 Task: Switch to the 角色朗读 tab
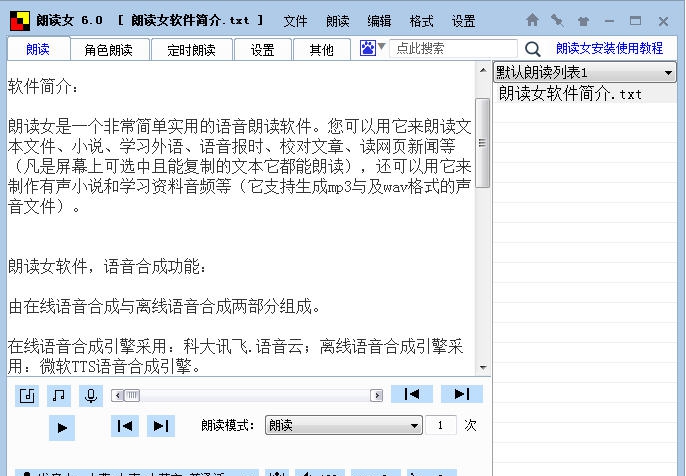pos(109,49)
